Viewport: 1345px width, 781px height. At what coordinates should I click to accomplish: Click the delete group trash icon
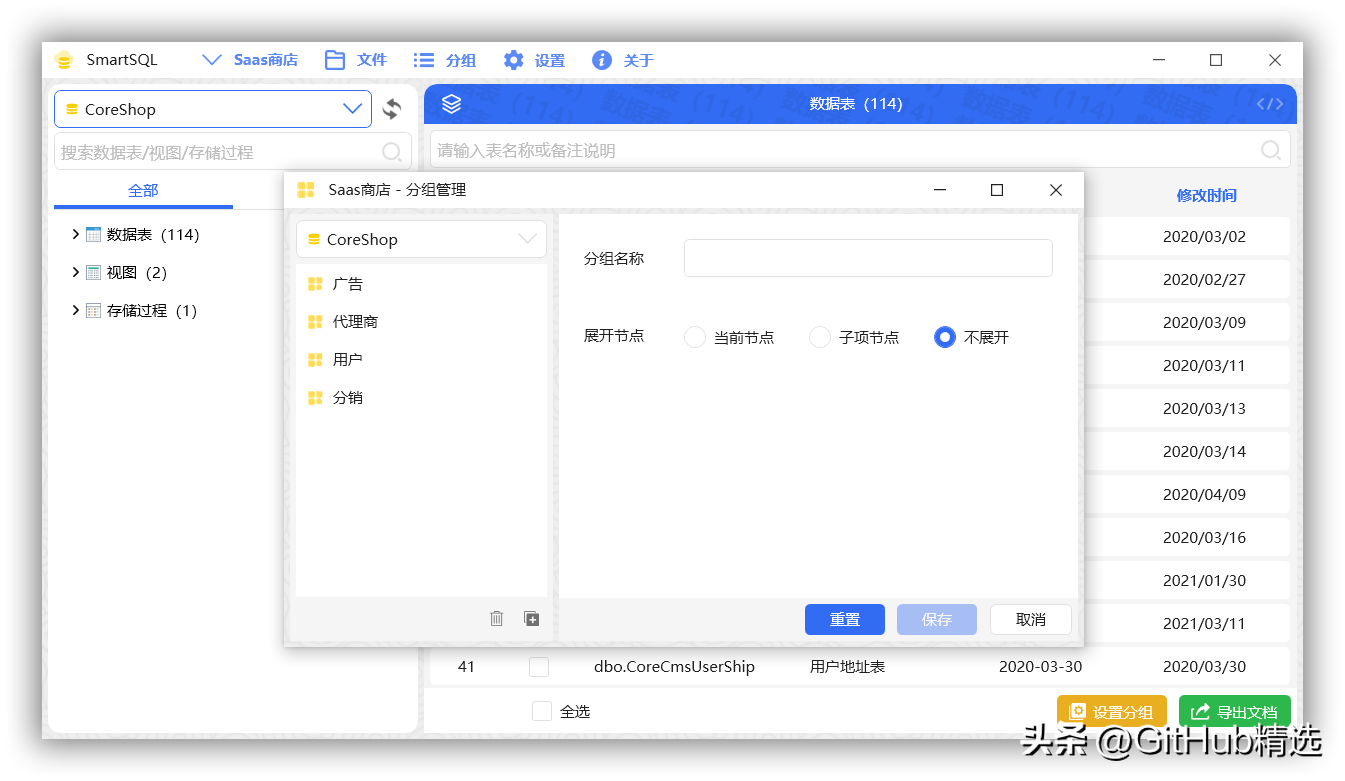(497, 618)
